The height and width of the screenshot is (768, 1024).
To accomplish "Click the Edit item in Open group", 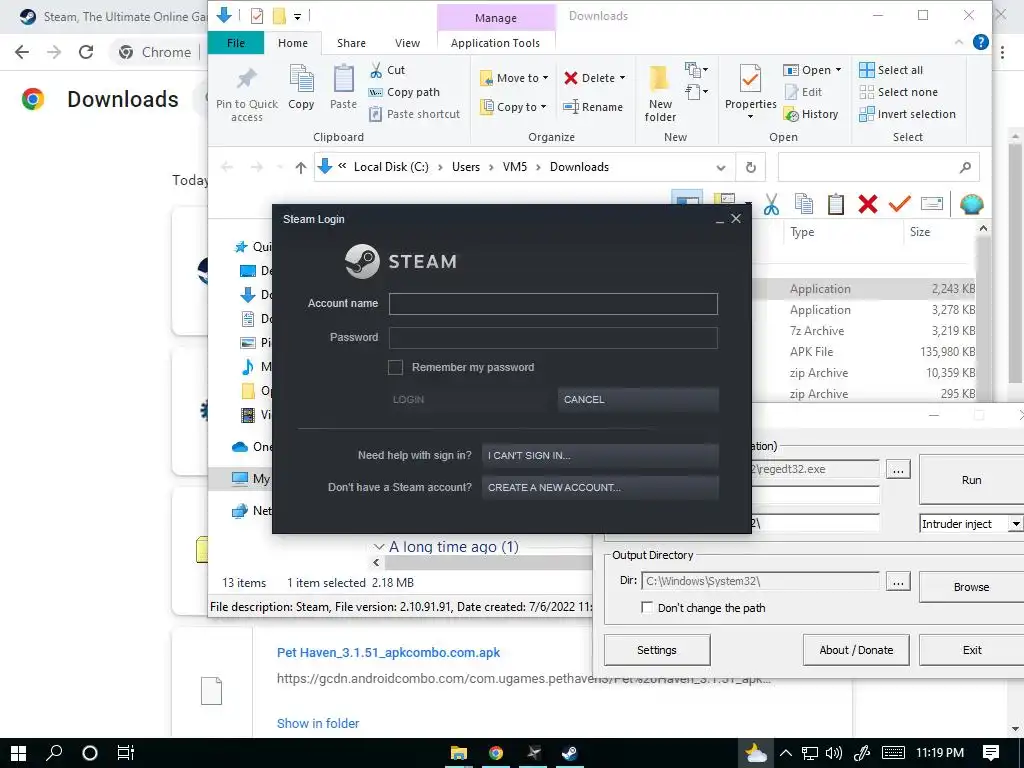I will click(x=803, y=92).
